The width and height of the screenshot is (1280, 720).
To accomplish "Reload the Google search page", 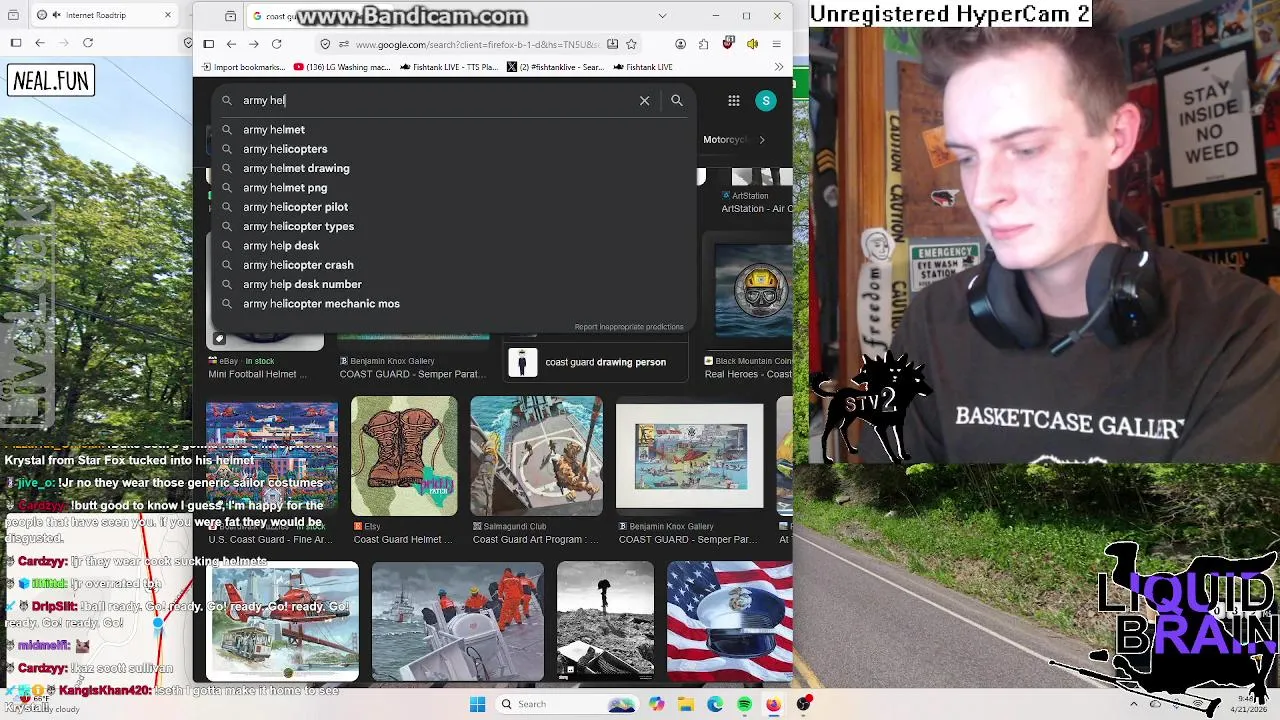I will pos(277,44).
